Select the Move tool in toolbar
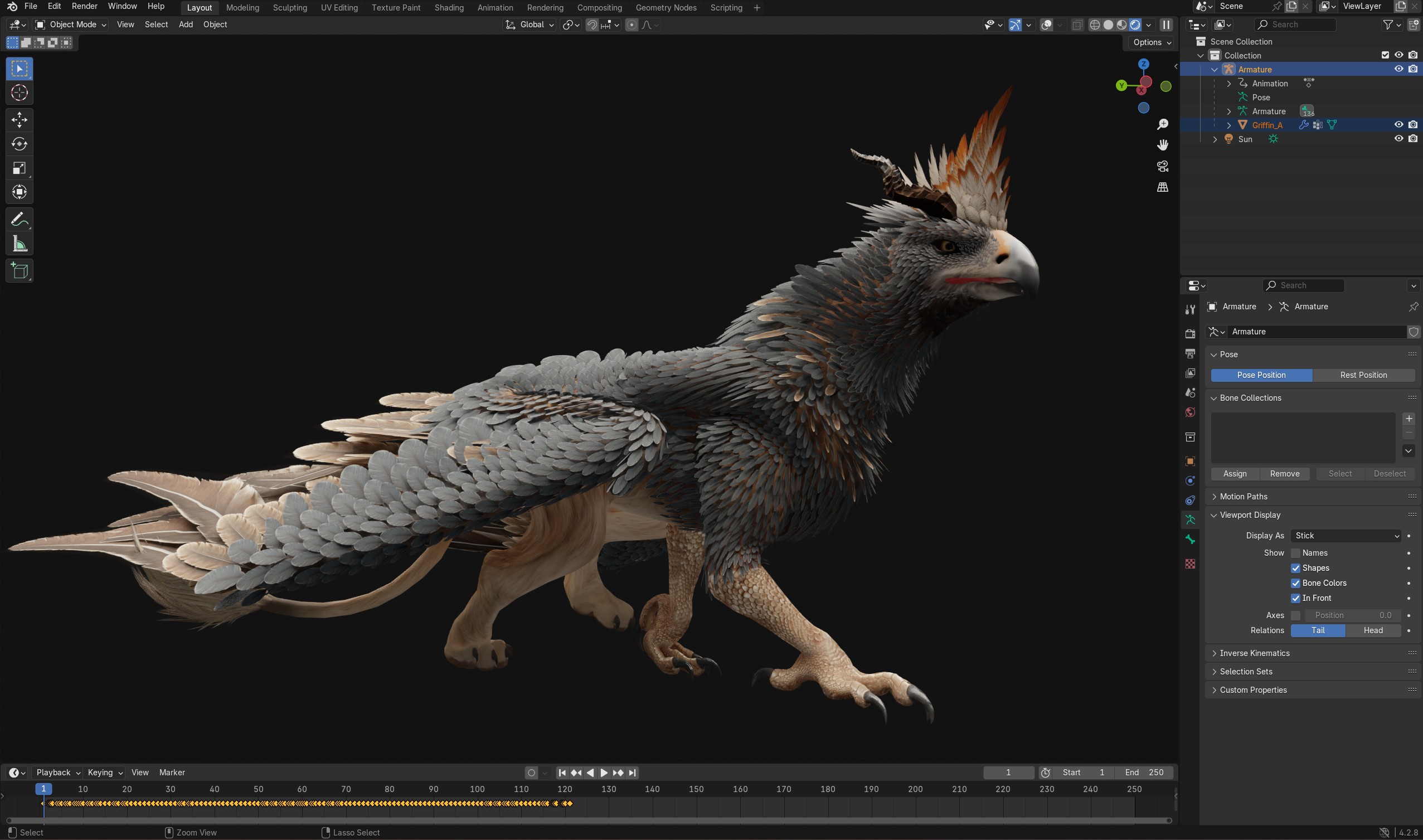 (x=20, y=119)
